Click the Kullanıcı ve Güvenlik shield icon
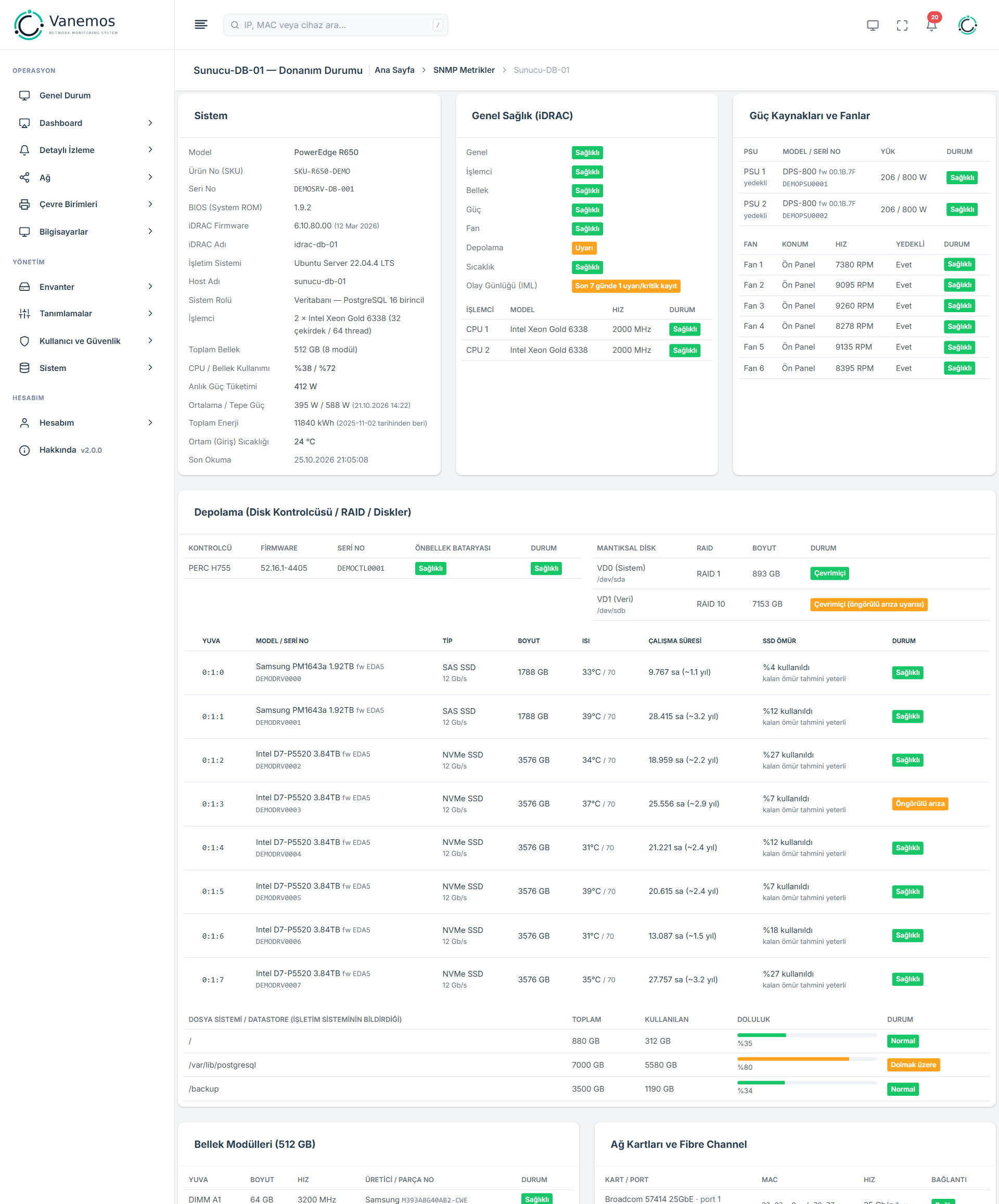 (24, 341)
